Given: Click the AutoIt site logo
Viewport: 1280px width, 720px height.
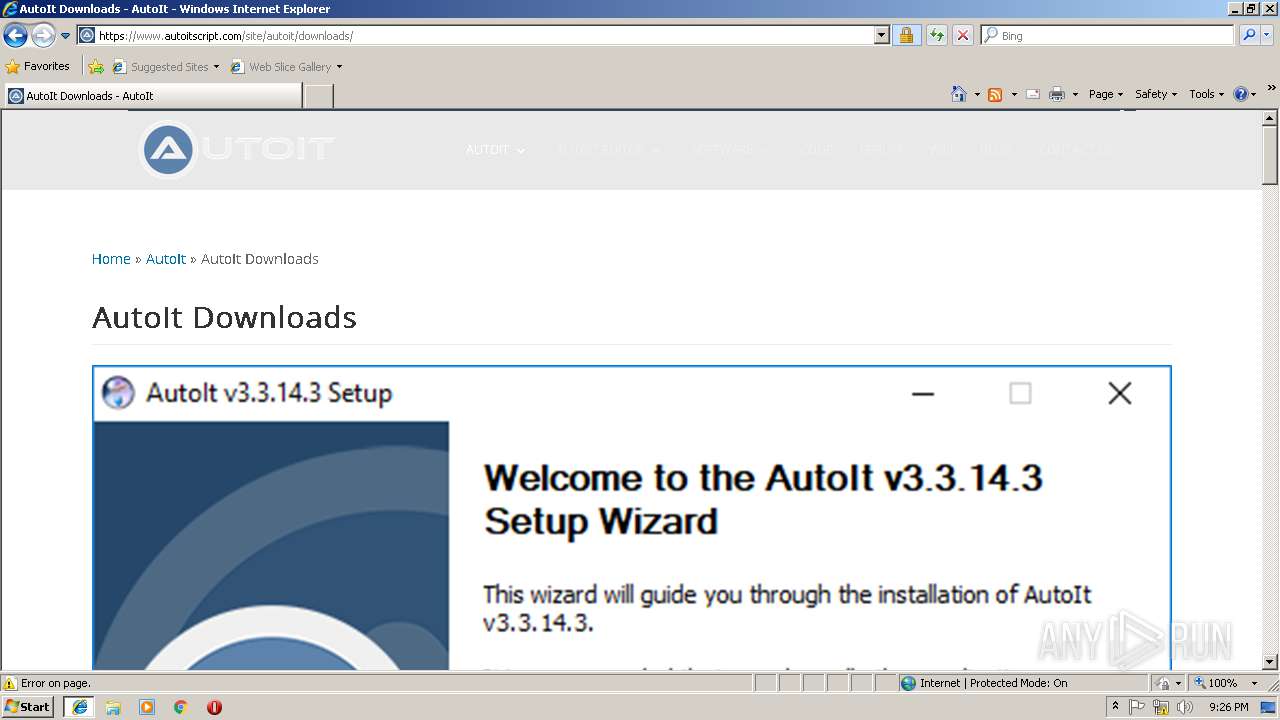Looking at the screenshot, I should click(x=237, y=150).
